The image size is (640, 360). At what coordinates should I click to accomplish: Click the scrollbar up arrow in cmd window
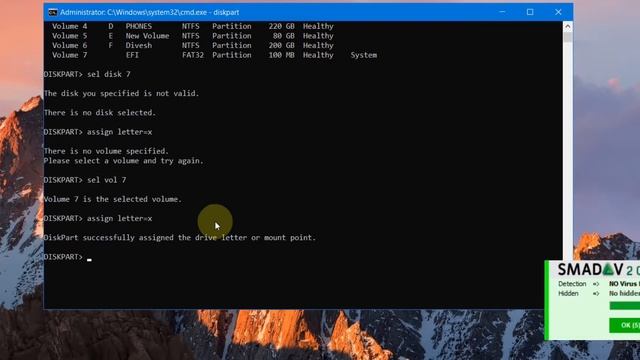[x=567, y=27]
